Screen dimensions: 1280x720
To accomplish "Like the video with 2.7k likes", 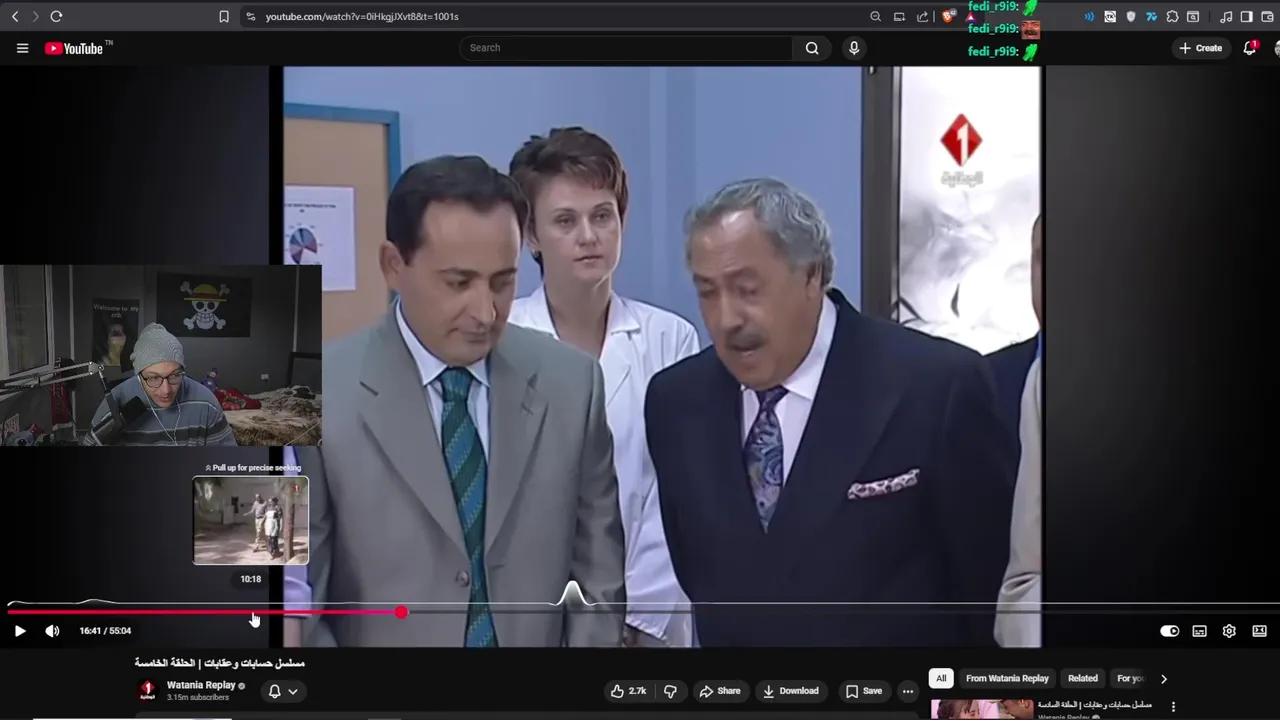I will pyautogui.click(x=628, y=691).
